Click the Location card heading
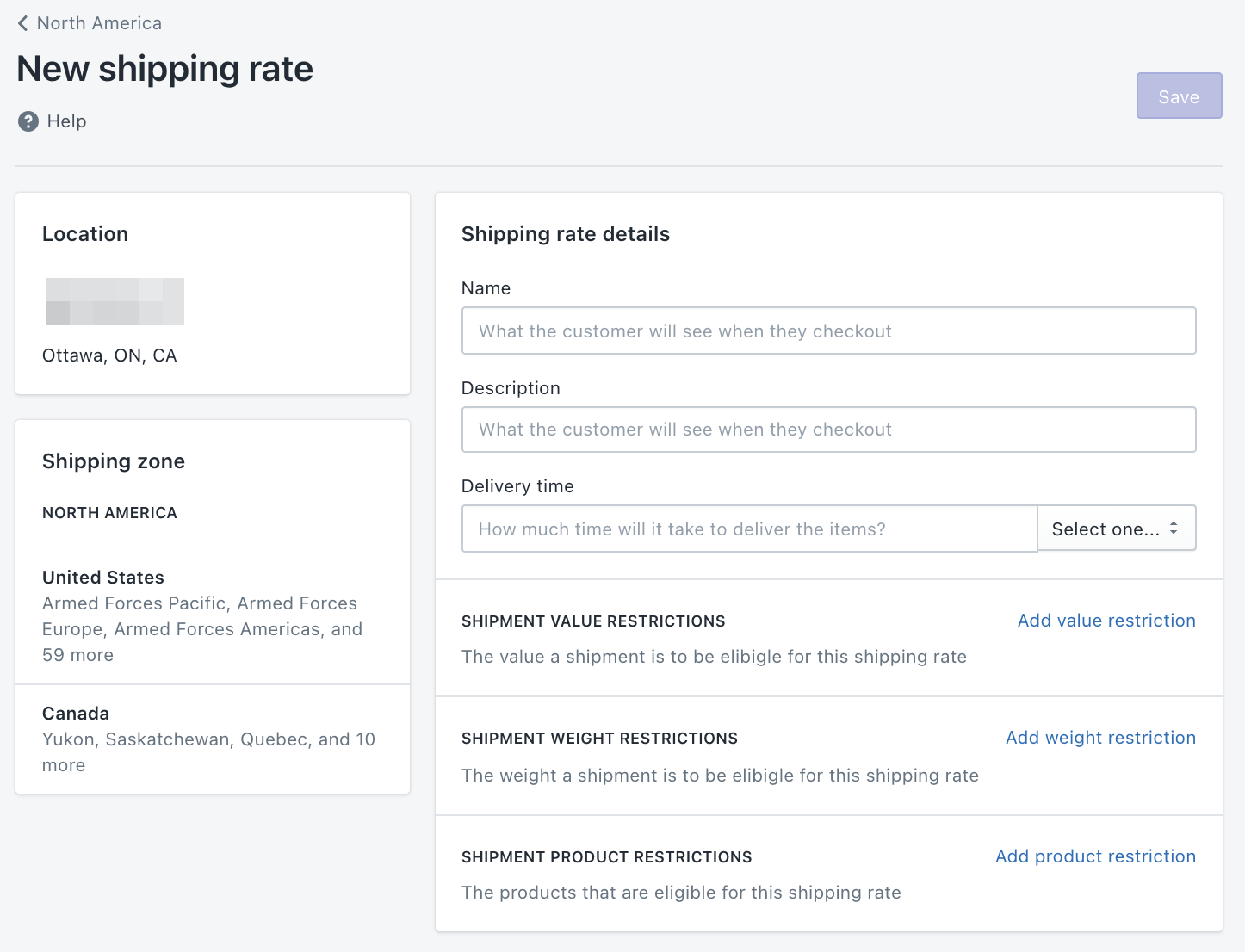Viewport: 1245px width, 952px height. pyautogui.click(x=85, y=234)
